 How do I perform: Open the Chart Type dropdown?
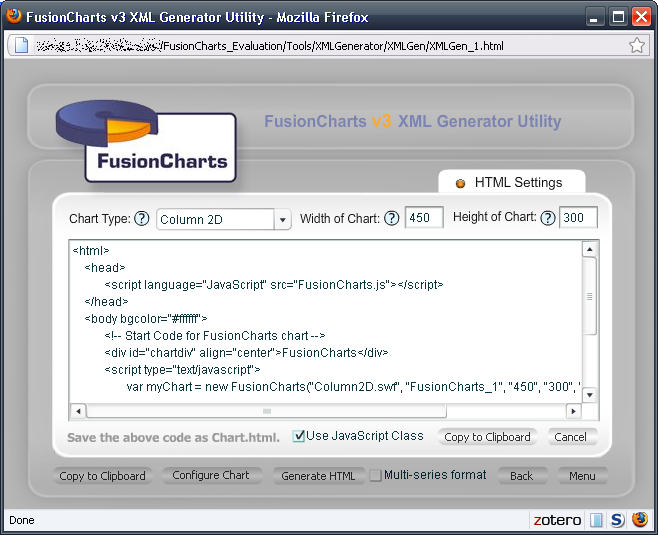[x=282, y=220]
